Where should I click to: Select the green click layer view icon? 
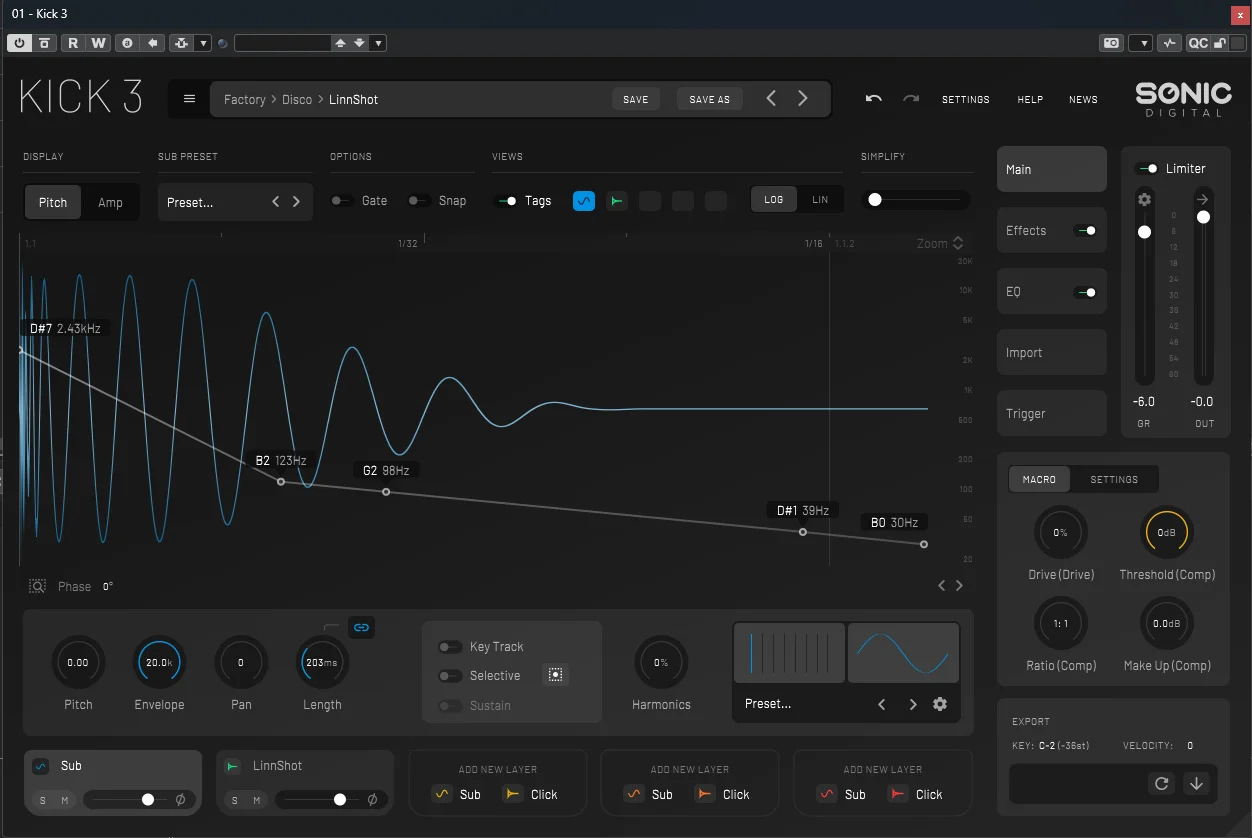pyautogui.click(x=617, y=201)
